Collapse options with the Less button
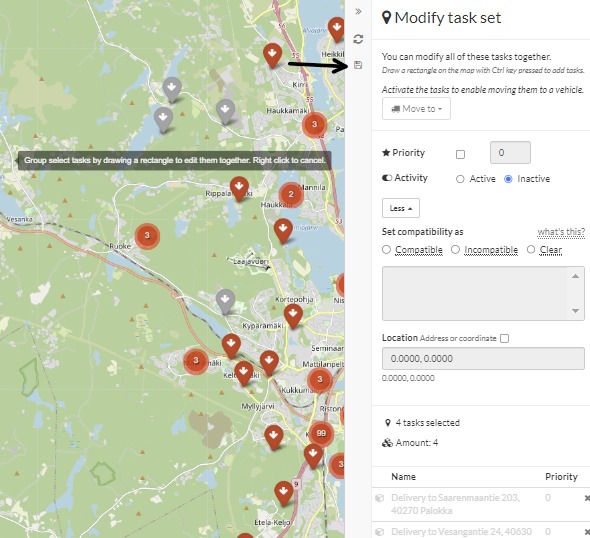 pyautogui.click(x=401, y=208)
